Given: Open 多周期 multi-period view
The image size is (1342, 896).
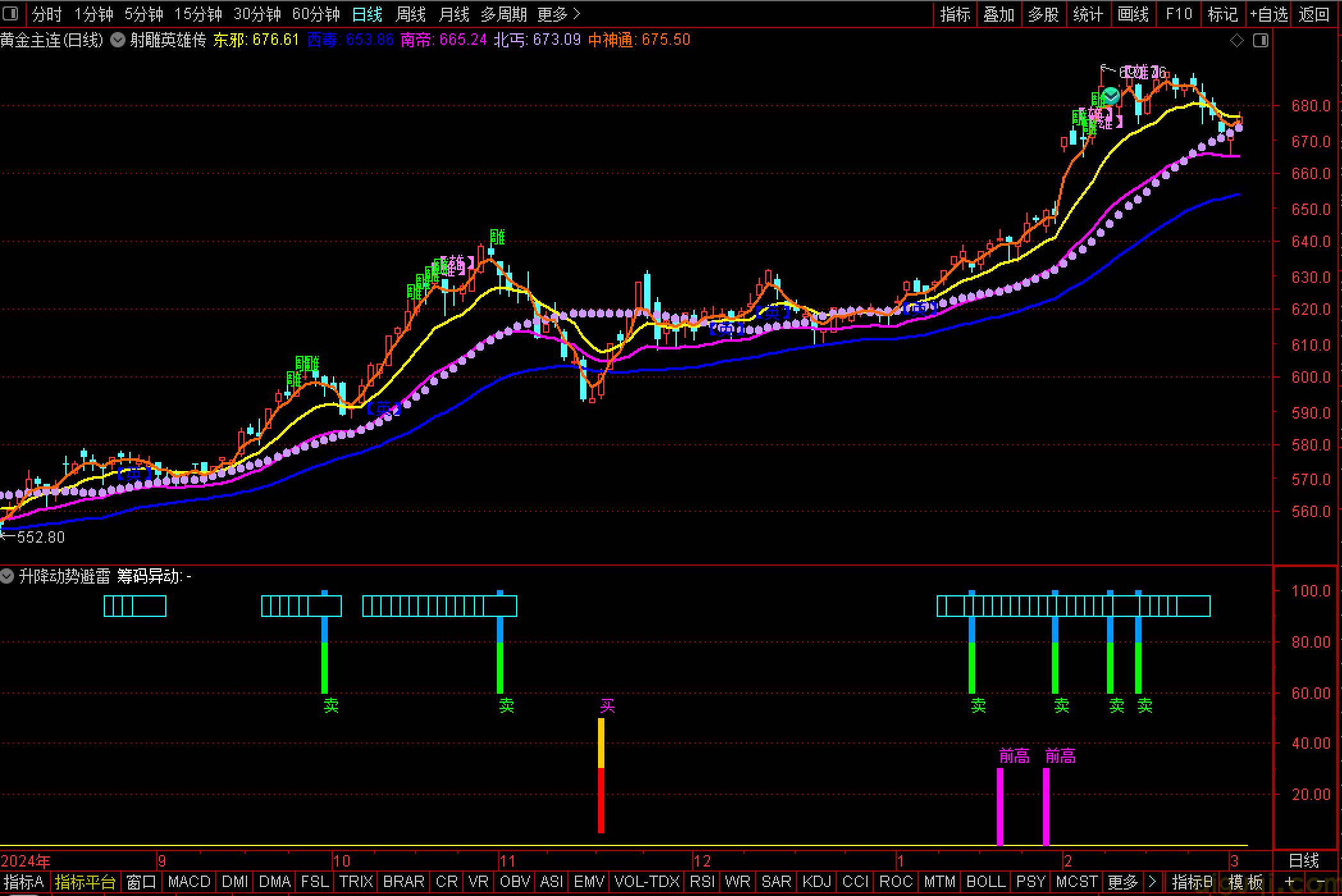Looking at the screenshot, I should (x=504, y=14).
